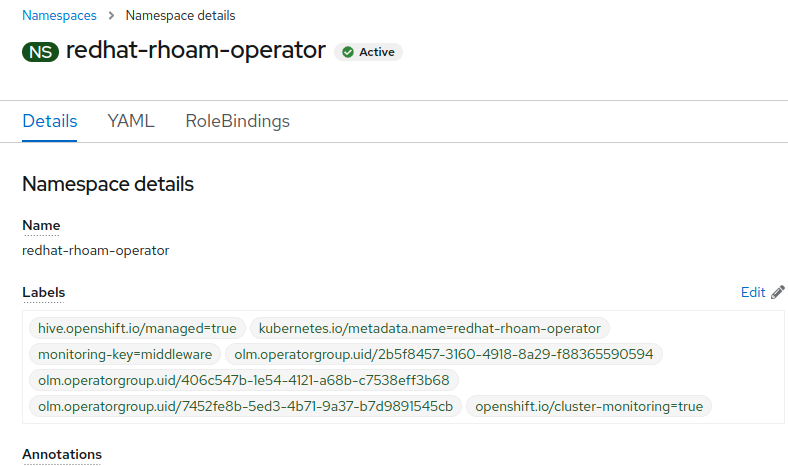Image resolution: width=788 pixels, height=466 pixels.
Task: Click the redhat-rhoam-operator page title
Action: click(x=196, y=51)
